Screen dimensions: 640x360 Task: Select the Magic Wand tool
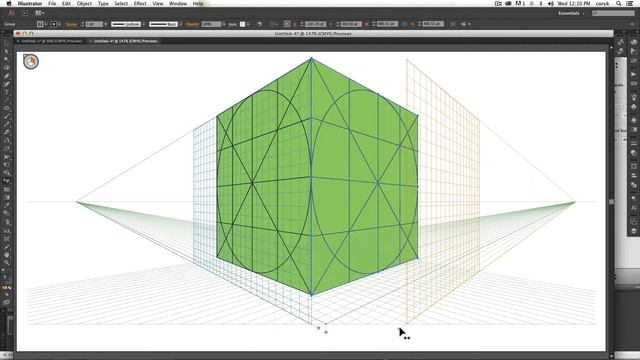point(6,60)
